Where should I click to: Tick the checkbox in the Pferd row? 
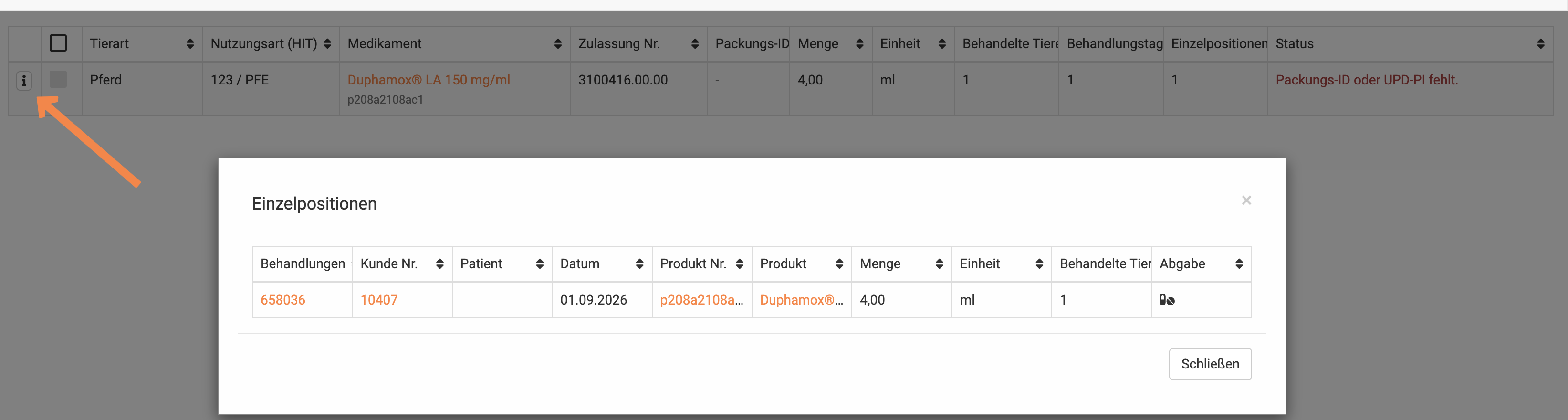58,79
